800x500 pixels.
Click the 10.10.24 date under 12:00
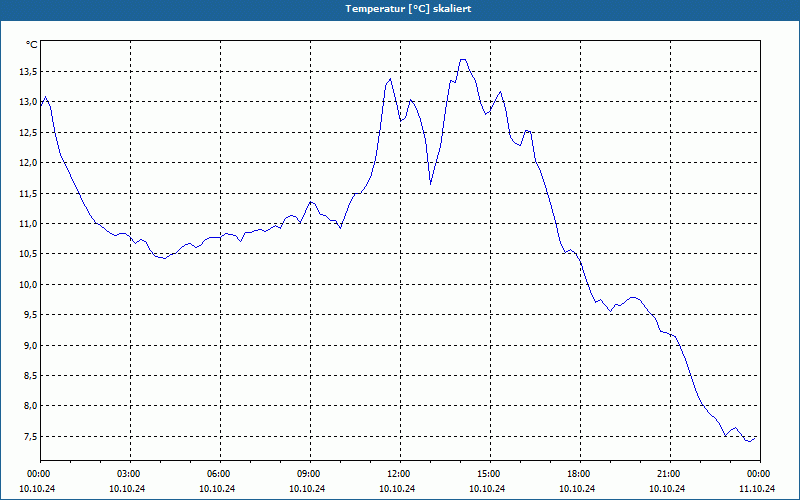pos(397,488)
